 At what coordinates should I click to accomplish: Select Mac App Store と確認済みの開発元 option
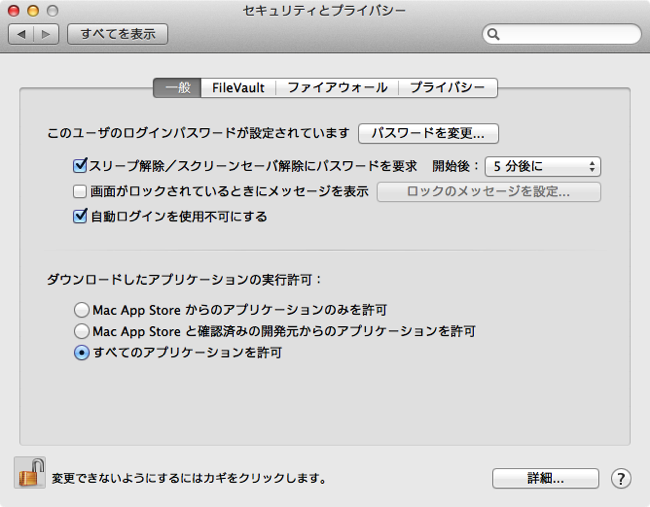[82, 331]
